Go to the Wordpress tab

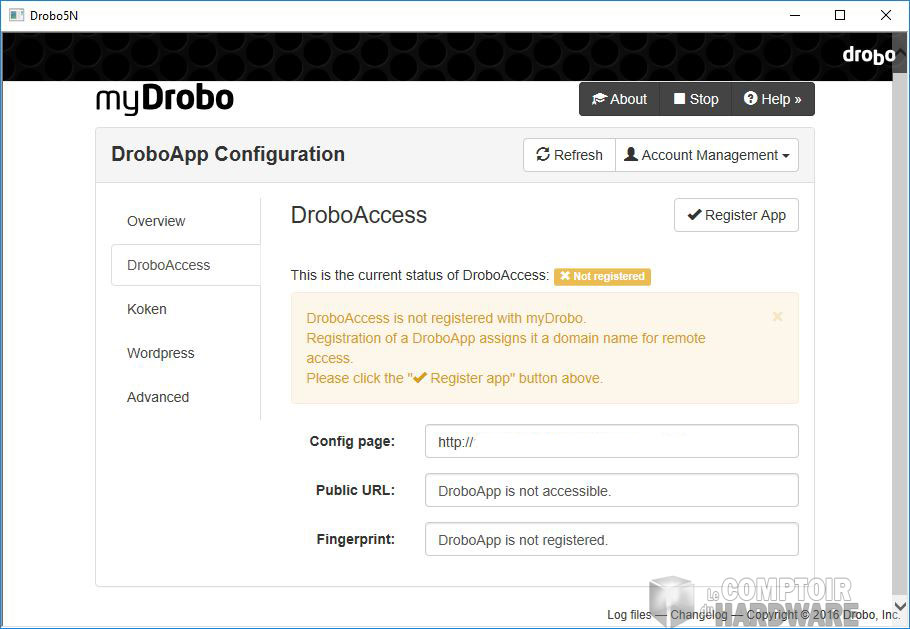tap(160, 353)
